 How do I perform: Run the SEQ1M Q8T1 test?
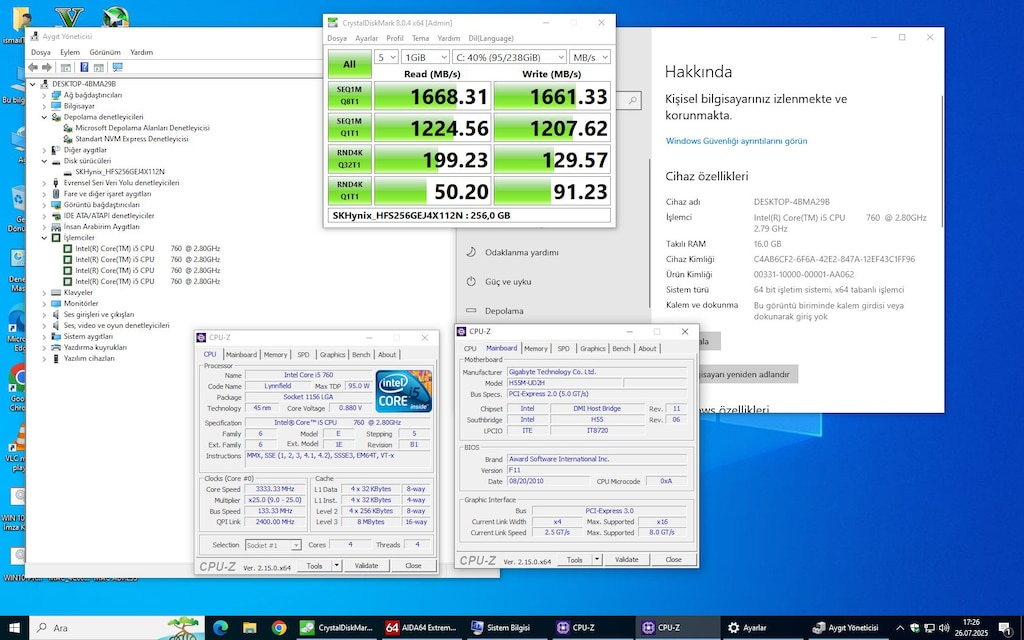click(349, 96)
